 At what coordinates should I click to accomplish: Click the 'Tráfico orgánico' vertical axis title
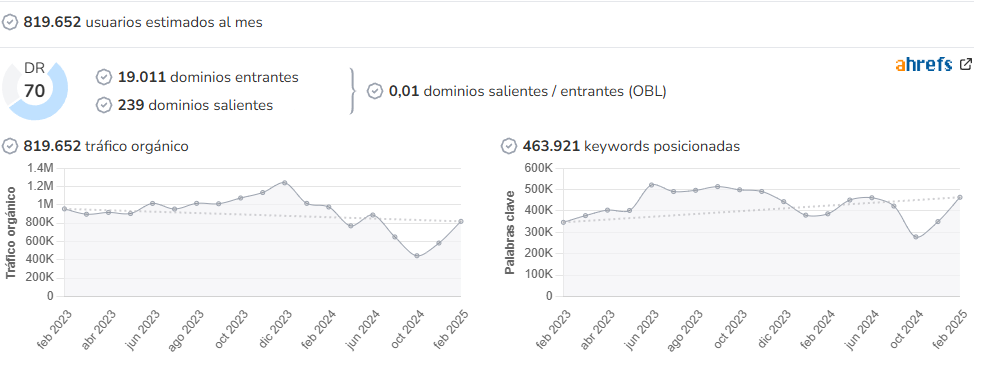(10, 232)
